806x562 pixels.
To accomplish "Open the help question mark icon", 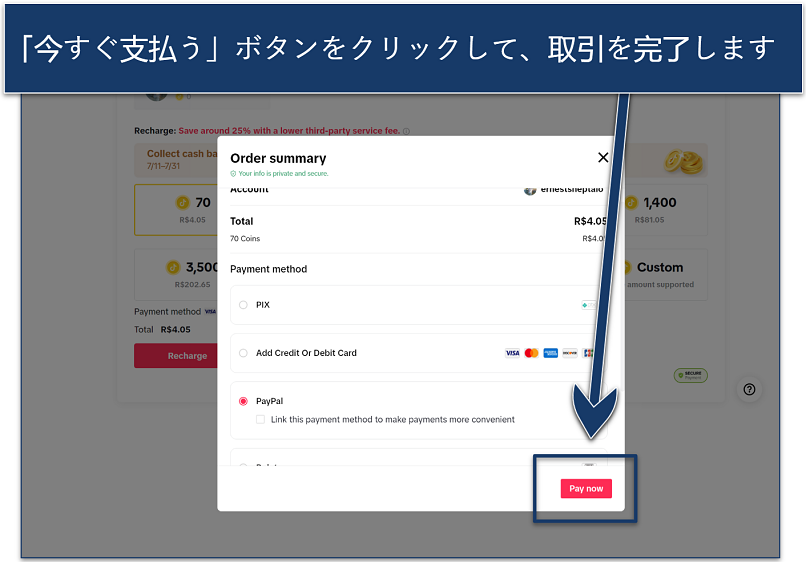I will point(749,389).
